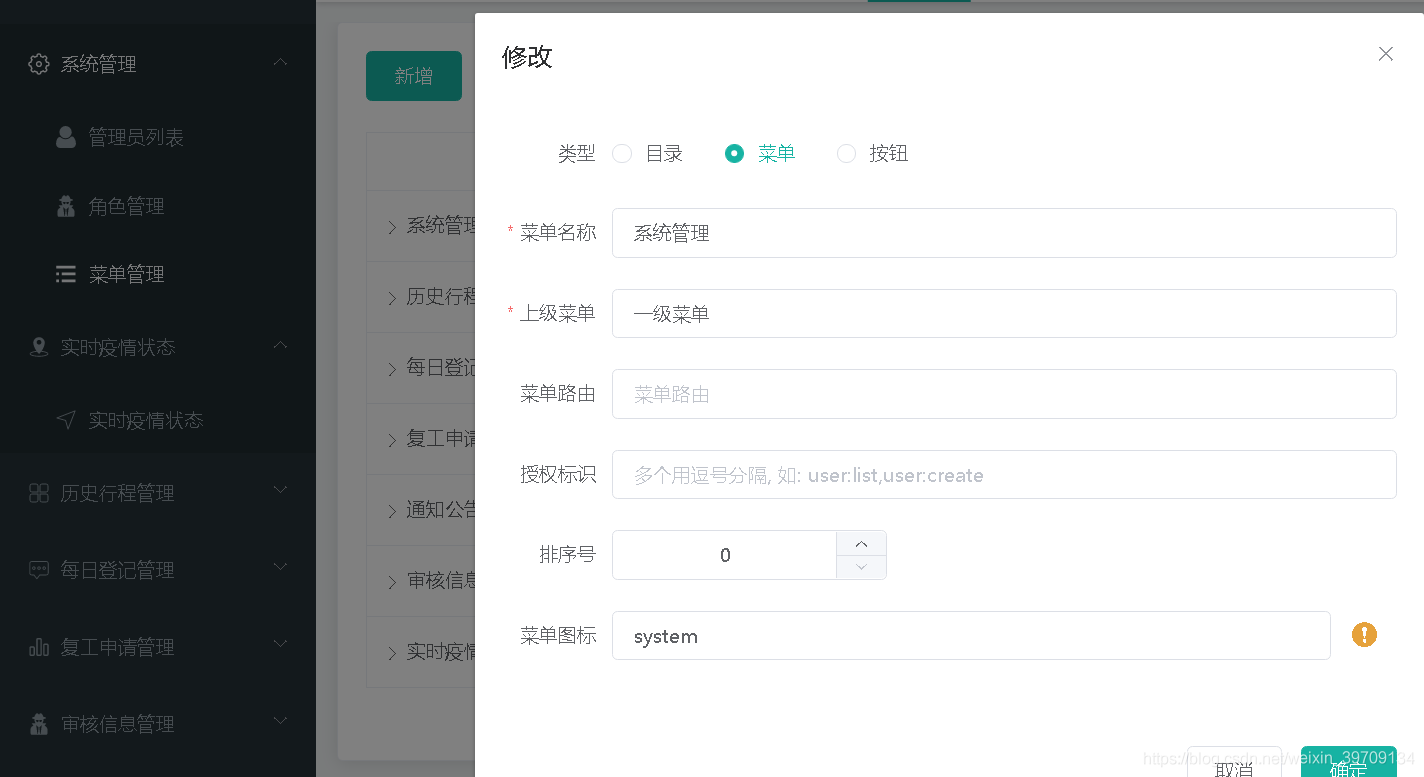Click the chat bubble icon beside 每日登记管理
Screen dimensions: 1424x777
click(39, 570)
